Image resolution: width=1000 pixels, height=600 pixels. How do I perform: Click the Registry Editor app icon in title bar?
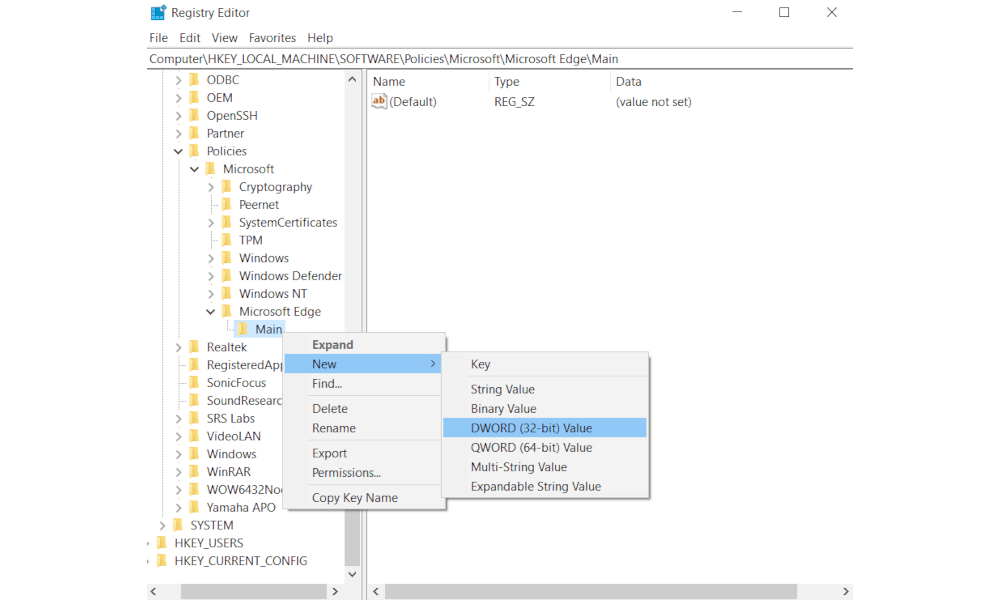point(158,12)
